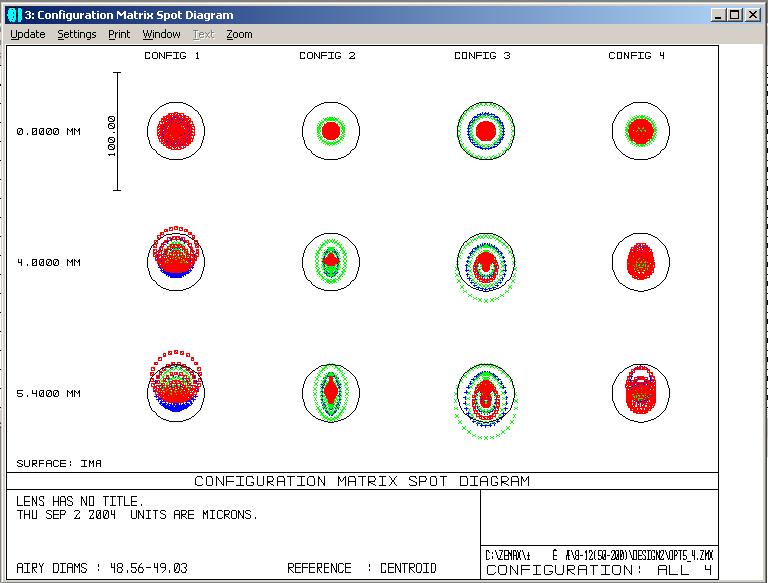Select Config 1 spot at 5.4000 MM
The width and height of the screenshot is (768, 583).
click(176, 387)
